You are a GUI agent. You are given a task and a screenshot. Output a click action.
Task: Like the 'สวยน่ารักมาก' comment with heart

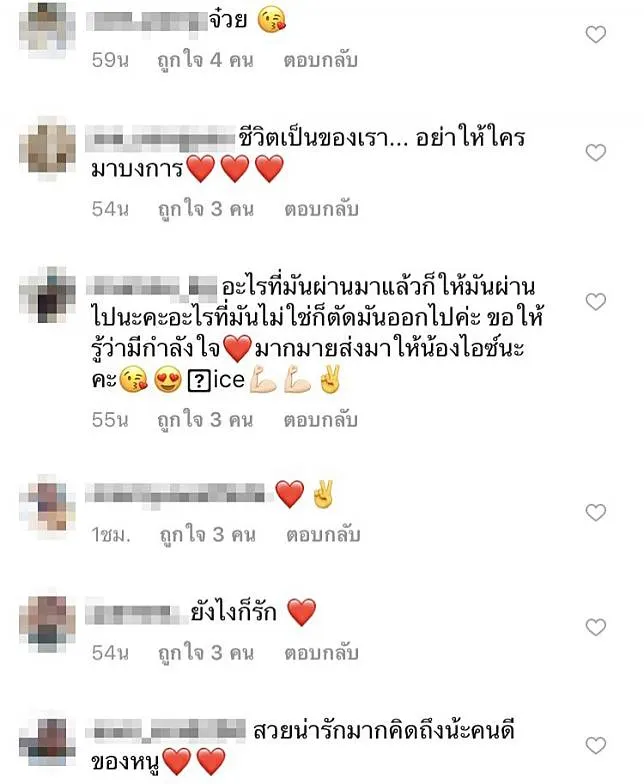coord(596,746)
